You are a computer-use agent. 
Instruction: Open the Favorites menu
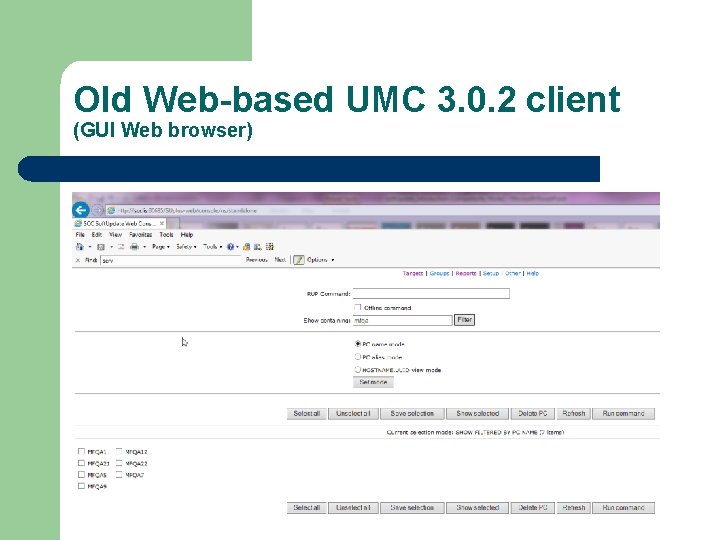point(141,235)
